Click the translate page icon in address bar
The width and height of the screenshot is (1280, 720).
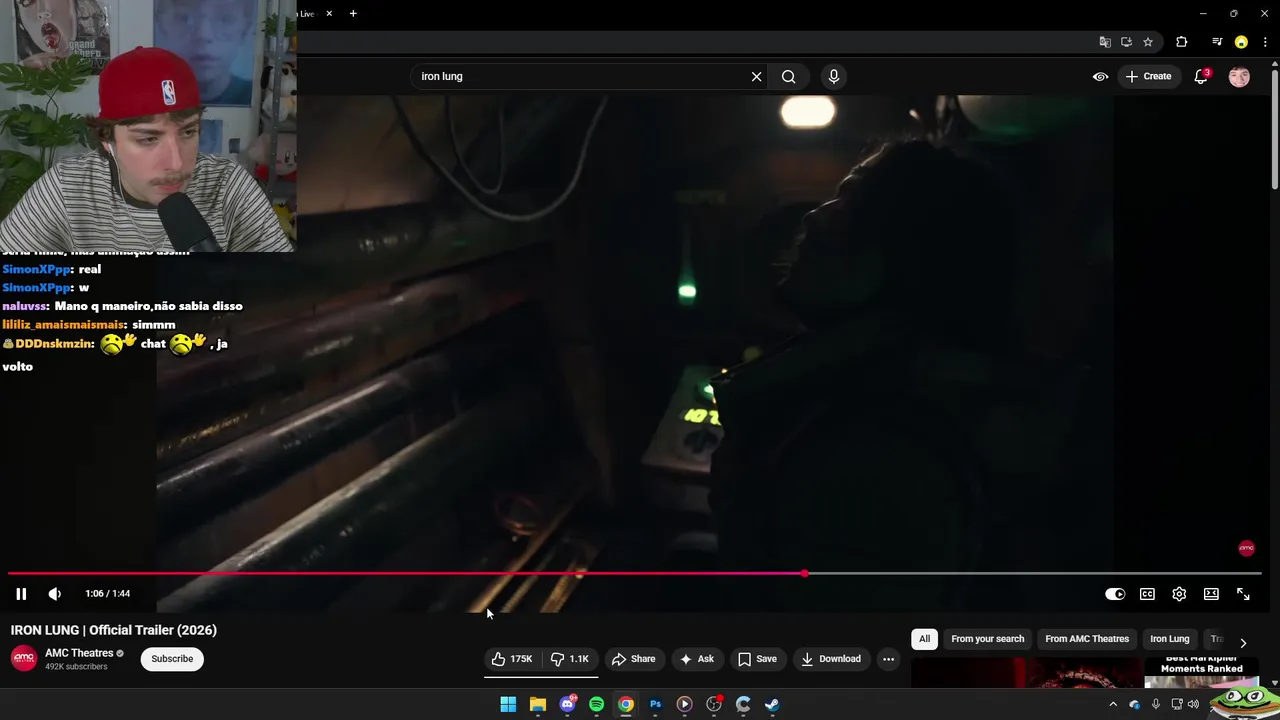(x=1105, y=42)
